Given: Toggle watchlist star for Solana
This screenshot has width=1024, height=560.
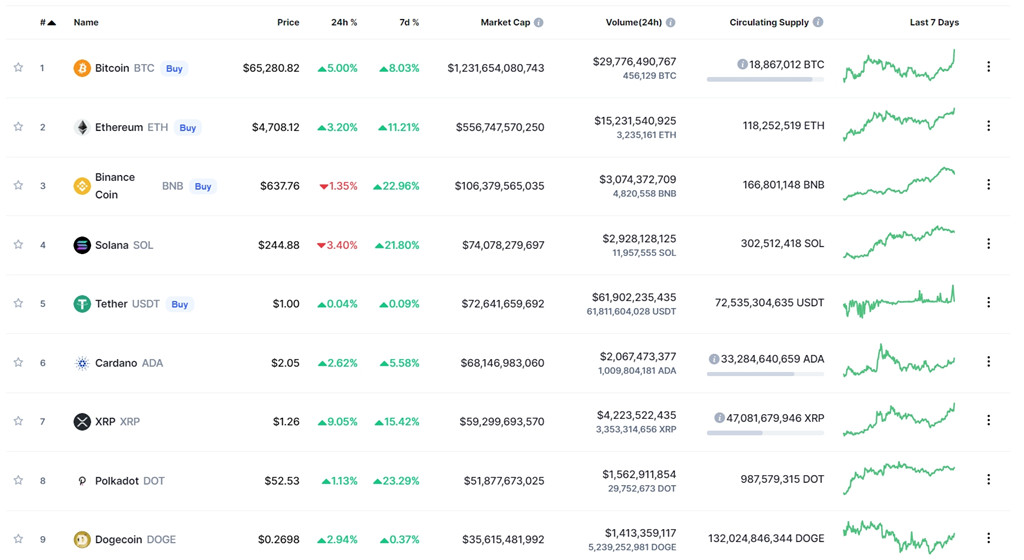Looking at the screenshot, I should 18,245.
